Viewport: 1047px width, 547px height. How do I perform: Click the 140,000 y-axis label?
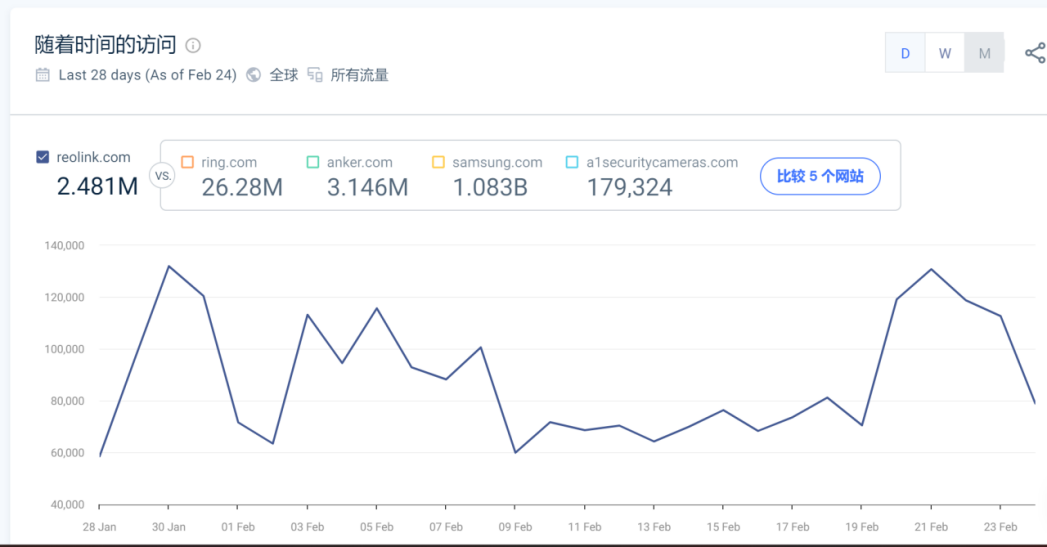point(64,246)
